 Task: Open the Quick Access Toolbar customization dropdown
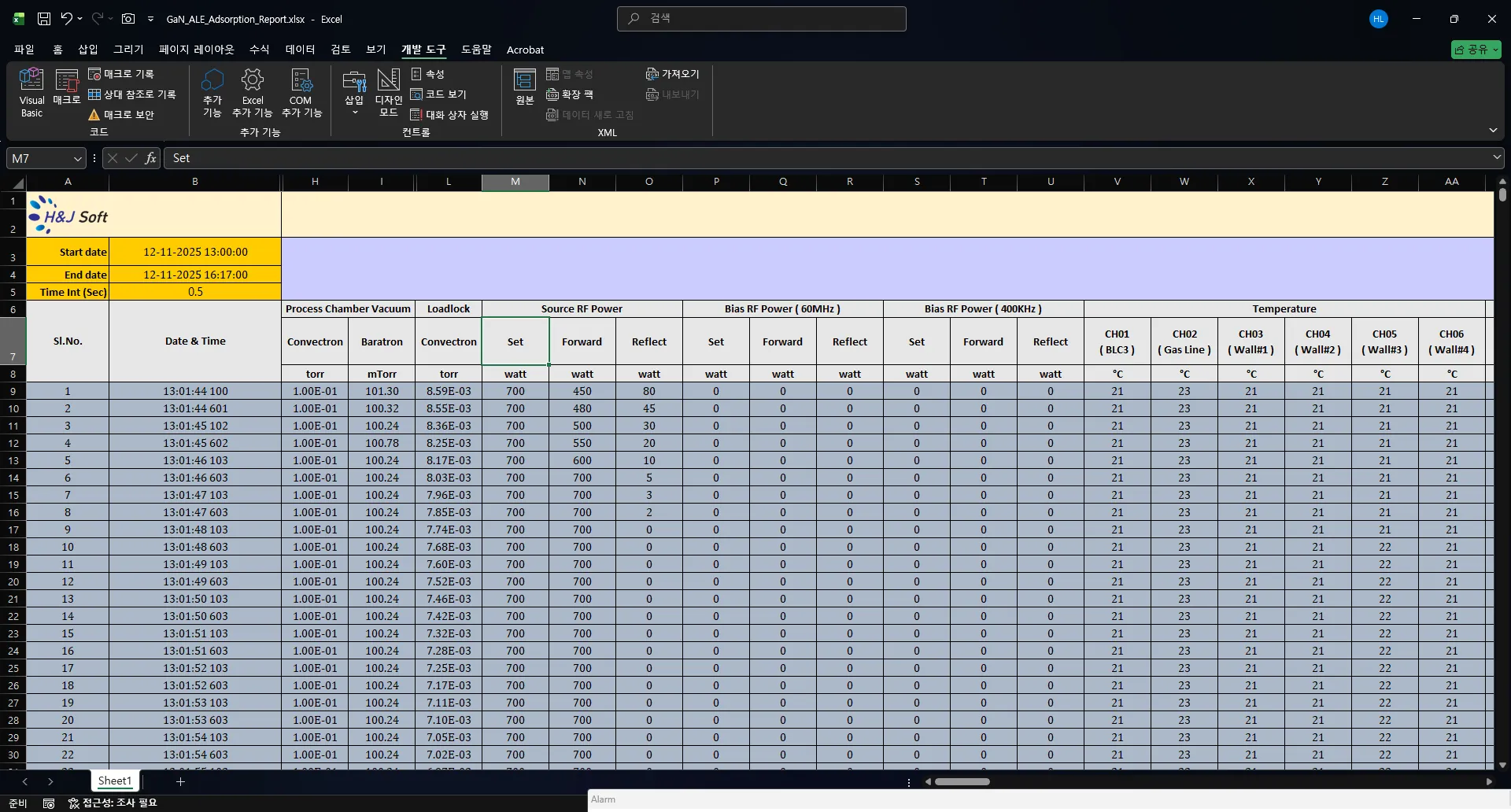pos(150,19)
